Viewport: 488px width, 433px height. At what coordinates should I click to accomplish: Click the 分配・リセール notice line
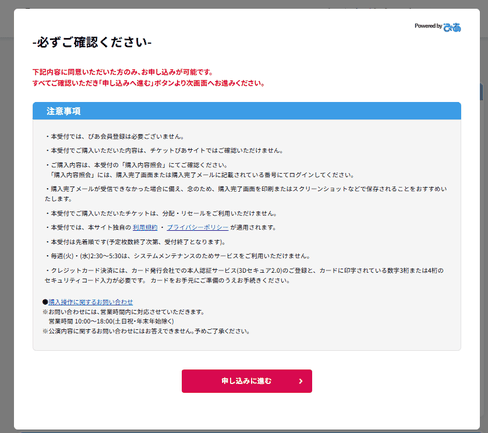161,213
